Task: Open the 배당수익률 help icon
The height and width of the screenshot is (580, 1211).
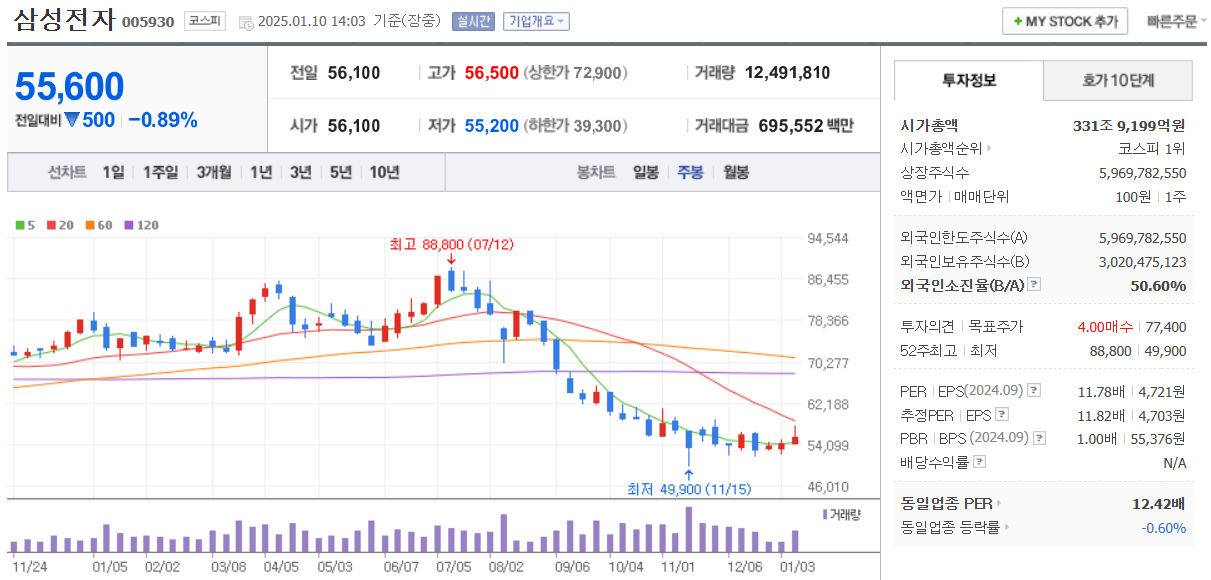Action: [x=979, y=461]
